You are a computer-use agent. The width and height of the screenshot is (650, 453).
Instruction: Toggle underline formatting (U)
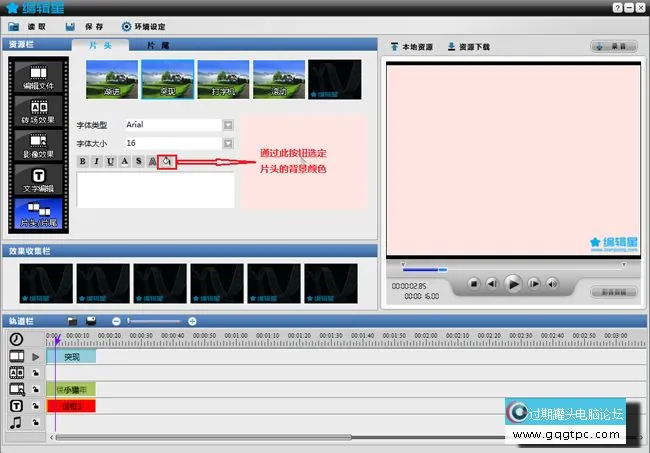[110, 161]
